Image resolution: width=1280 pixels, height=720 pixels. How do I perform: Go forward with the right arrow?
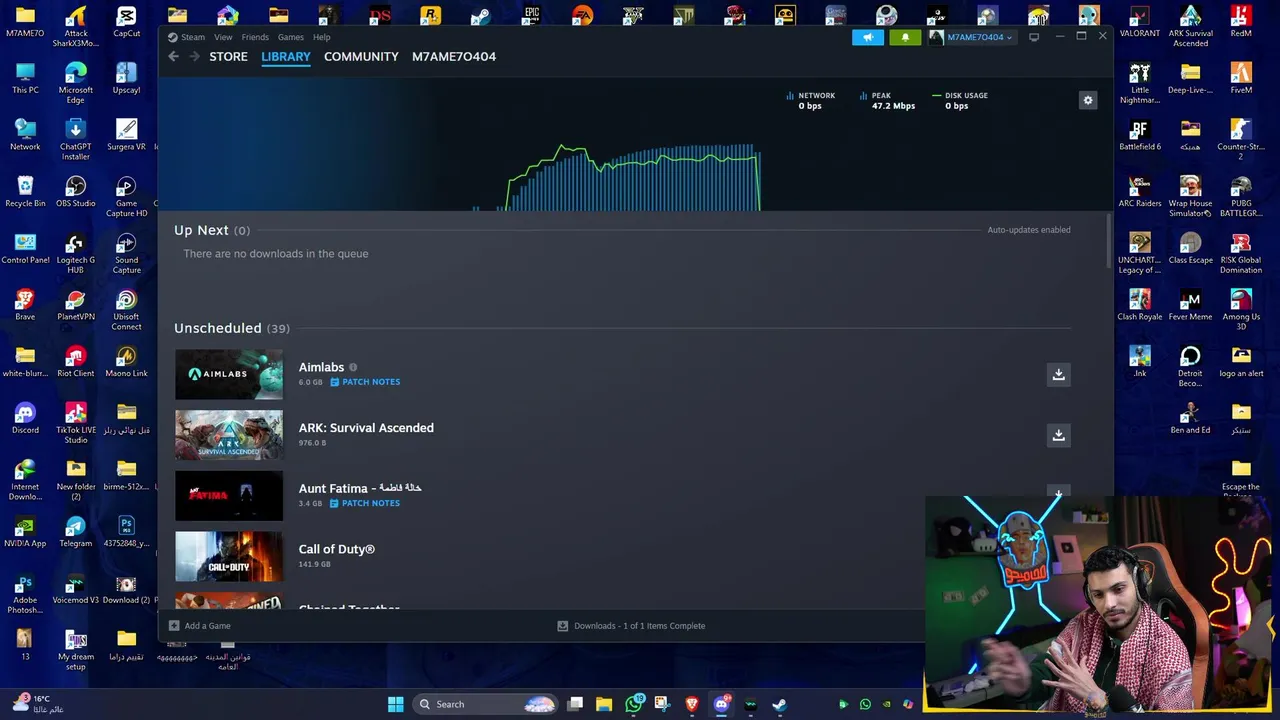pos(194,57)
